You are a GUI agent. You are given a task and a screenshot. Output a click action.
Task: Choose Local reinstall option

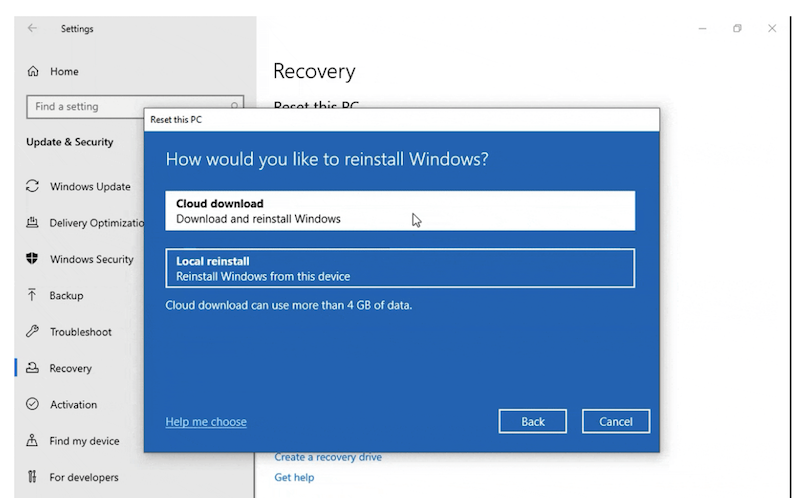coord(400,268)
